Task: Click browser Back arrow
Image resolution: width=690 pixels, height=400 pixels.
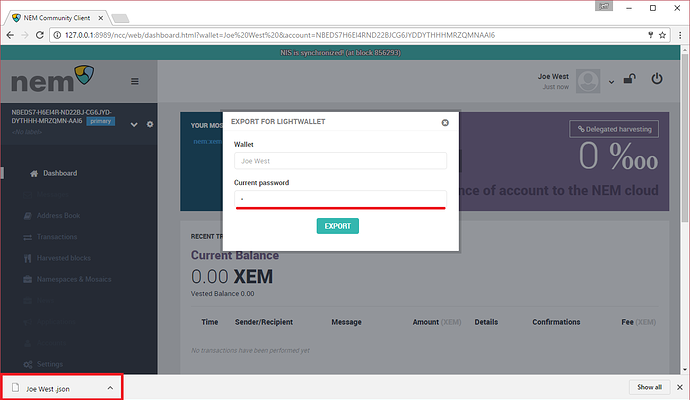Action: coord(10,35)
